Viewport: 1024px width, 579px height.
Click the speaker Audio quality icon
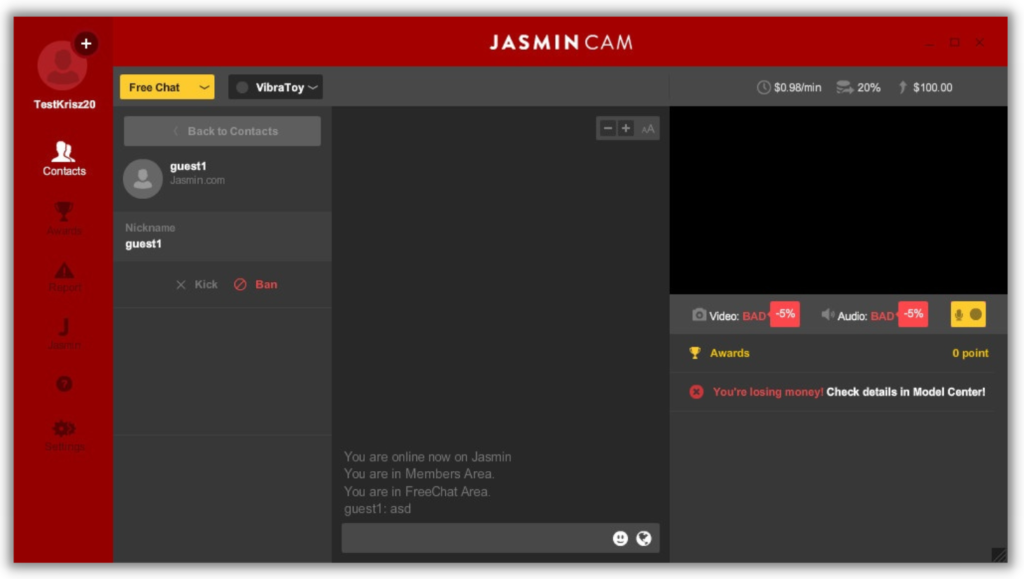(827, 315)
